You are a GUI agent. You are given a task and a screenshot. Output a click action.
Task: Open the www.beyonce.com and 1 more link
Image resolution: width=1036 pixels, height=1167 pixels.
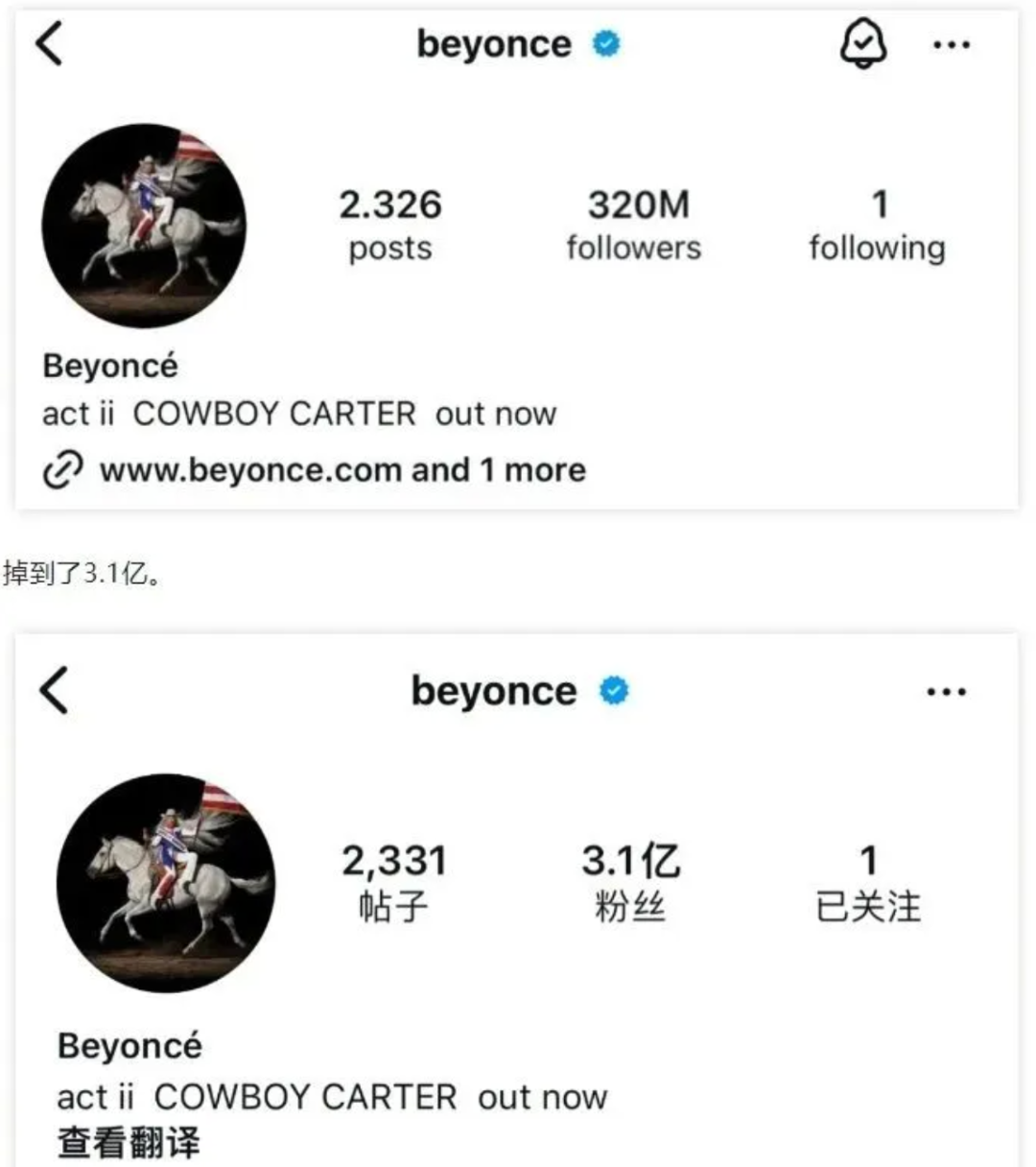coord(342,470)
